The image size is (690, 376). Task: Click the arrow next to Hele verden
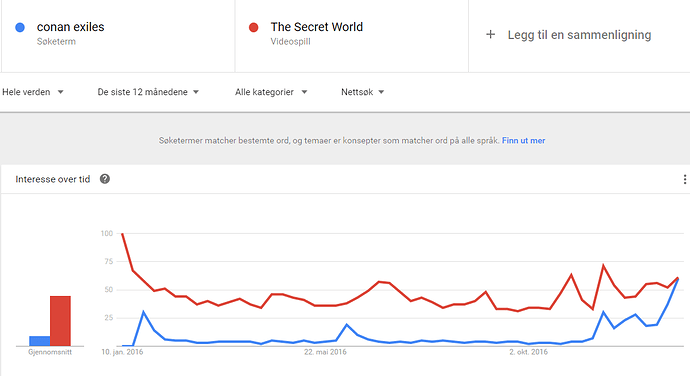[x=60, y=92]
